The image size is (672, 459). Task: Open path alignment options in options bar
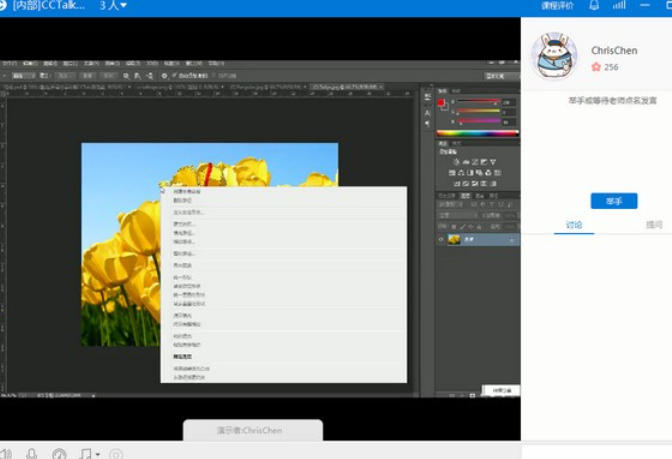click(138, 76)
